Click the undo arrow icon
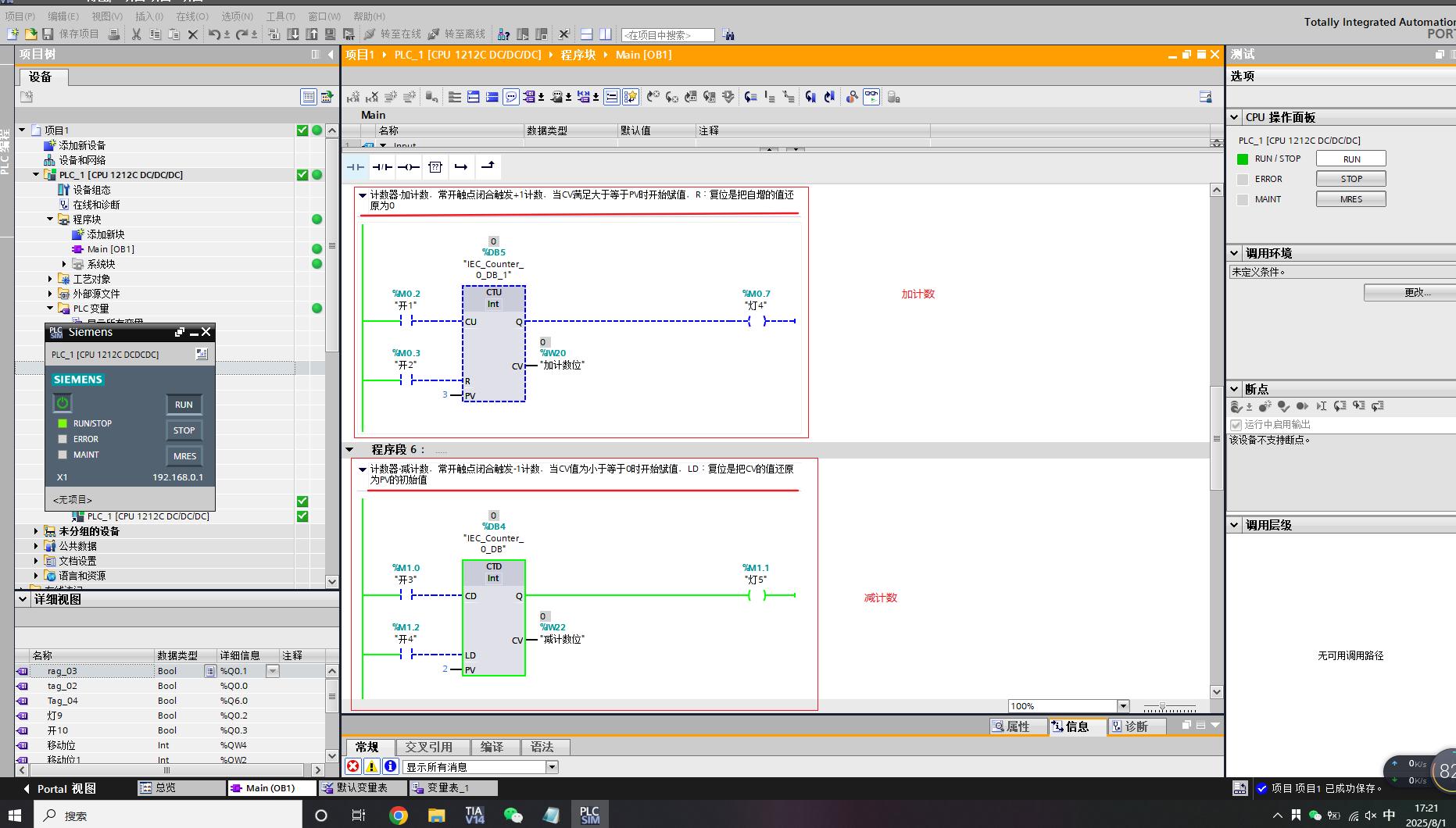This screenshot has width=1456, height=828. pos(213,34)
